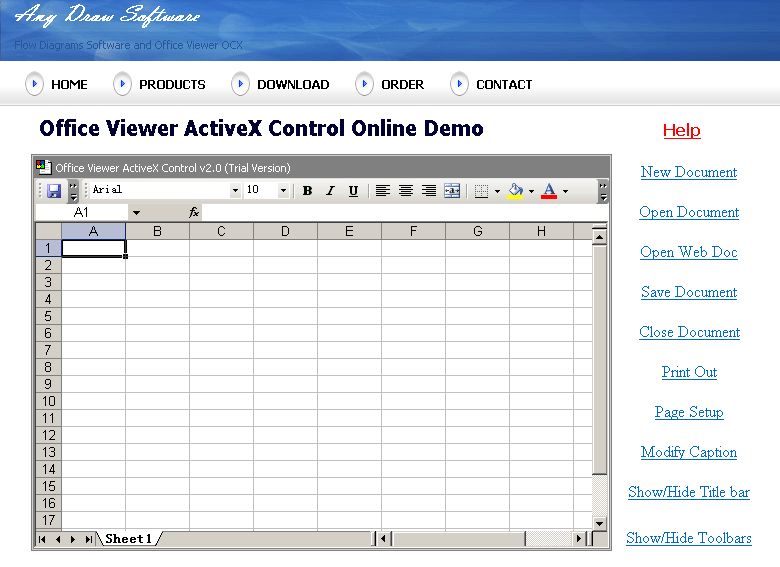
Task: Select the column D header
Action: [285, 232]
